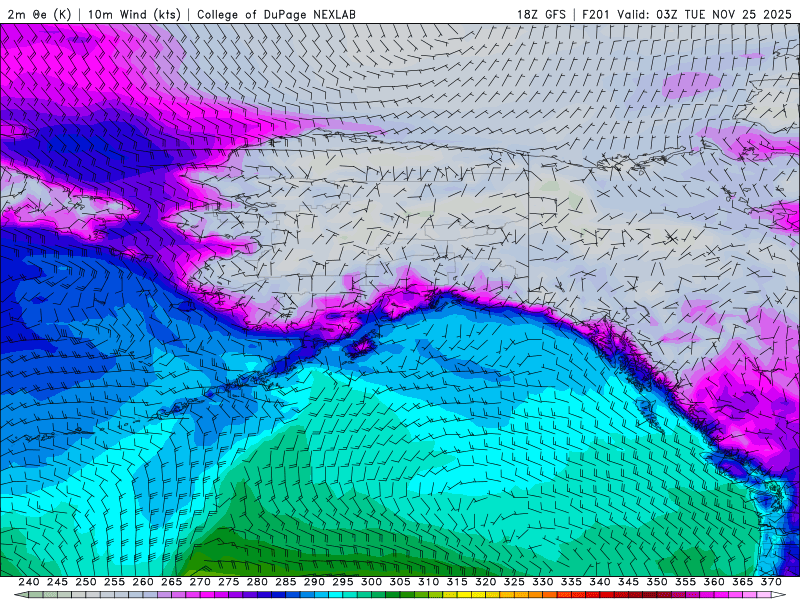Click the 300 value on the color scale
The height and width of the screenshot is (600, 800).
click(x=371, y=582)
